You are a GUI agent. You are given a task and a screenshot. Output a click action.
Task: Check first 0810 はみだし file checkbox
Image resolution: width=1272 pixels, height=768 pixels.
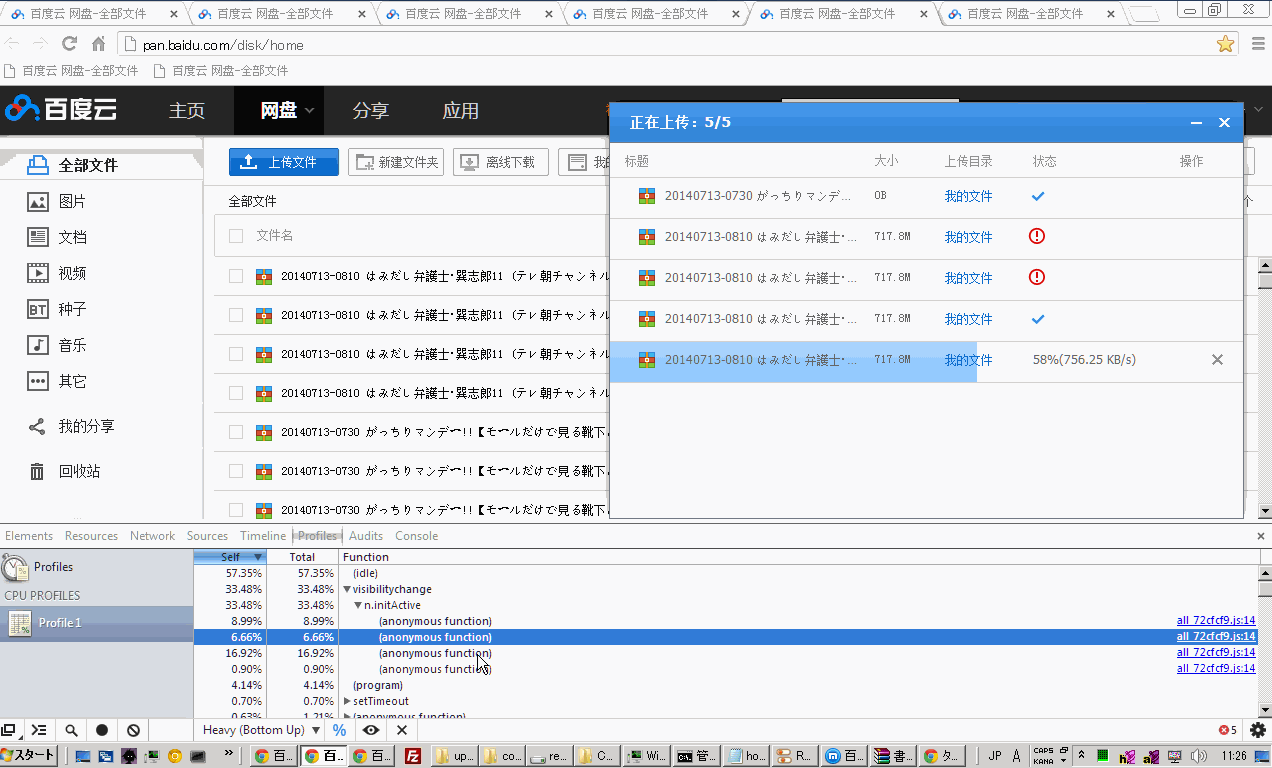[x=236, y=276]
